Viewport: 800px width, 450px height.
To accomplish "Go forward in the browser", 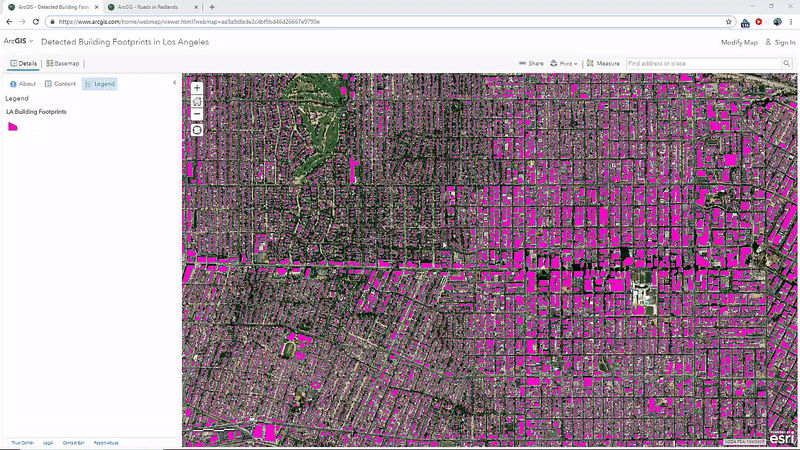I will point(22,22).
